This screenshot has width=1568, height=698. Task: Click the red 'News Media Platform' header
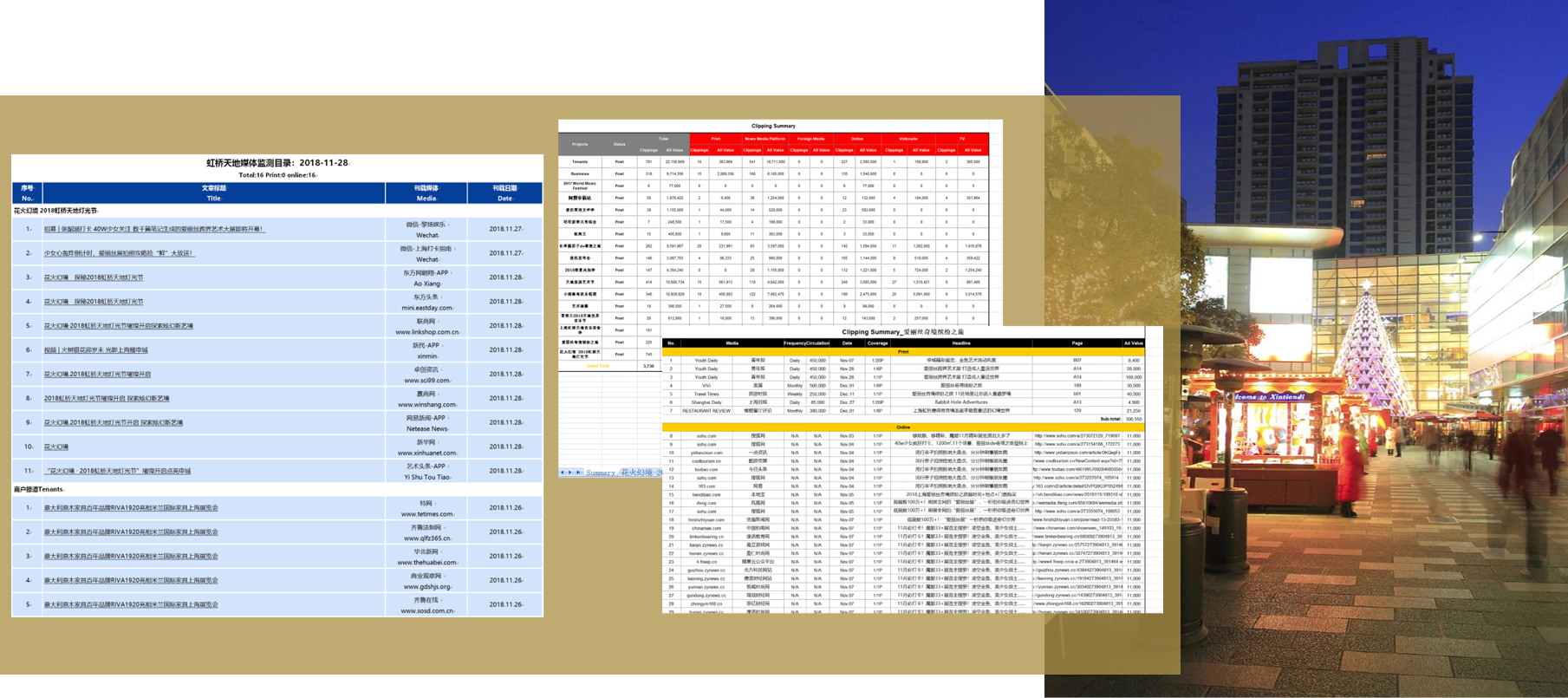[x=764, y=139]
